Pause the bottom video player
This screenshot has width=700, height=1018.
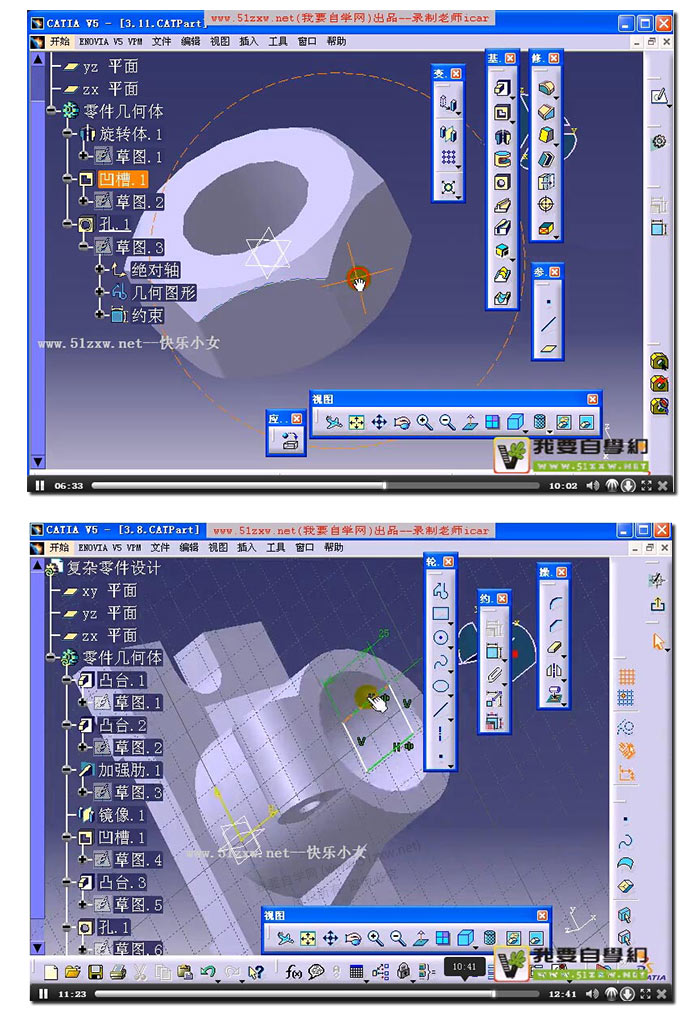44,993
